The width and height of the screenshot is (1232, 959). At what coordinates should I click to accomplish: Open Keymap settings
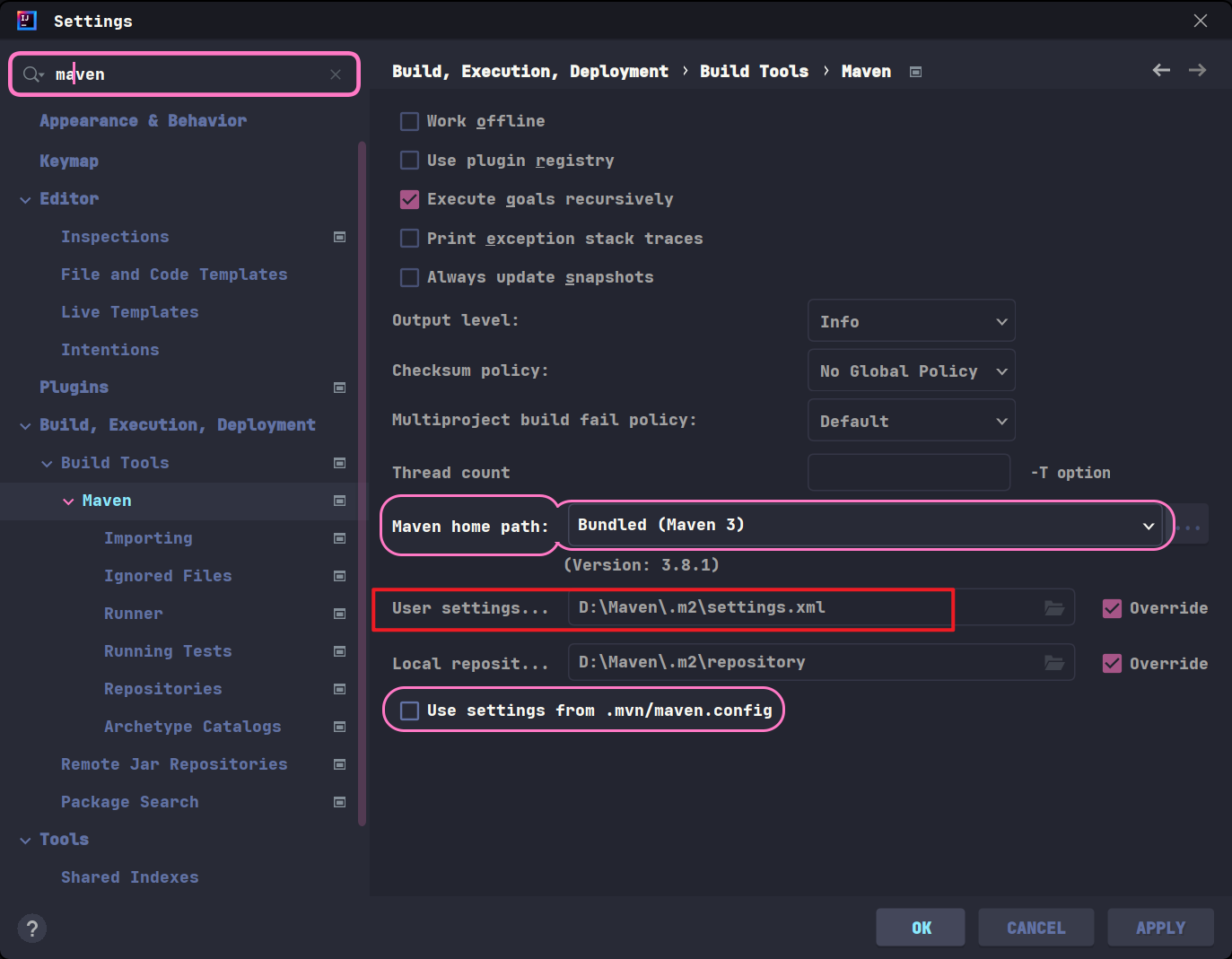click(69, 161)
